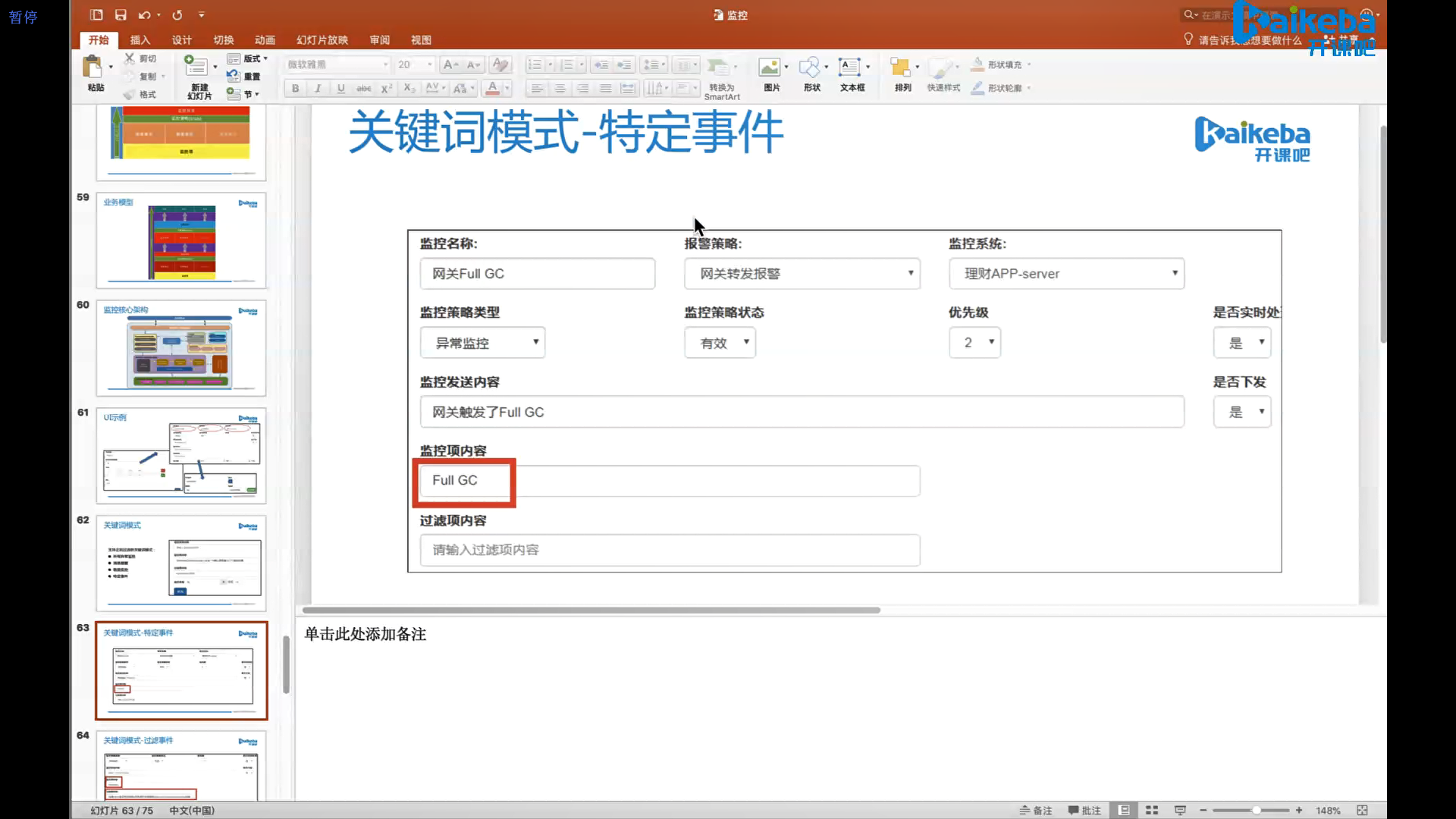This screenshot has width=1456, height=819.
Task: Toggle the notes pane (备注) in status bar
Action: (1036, 810)
